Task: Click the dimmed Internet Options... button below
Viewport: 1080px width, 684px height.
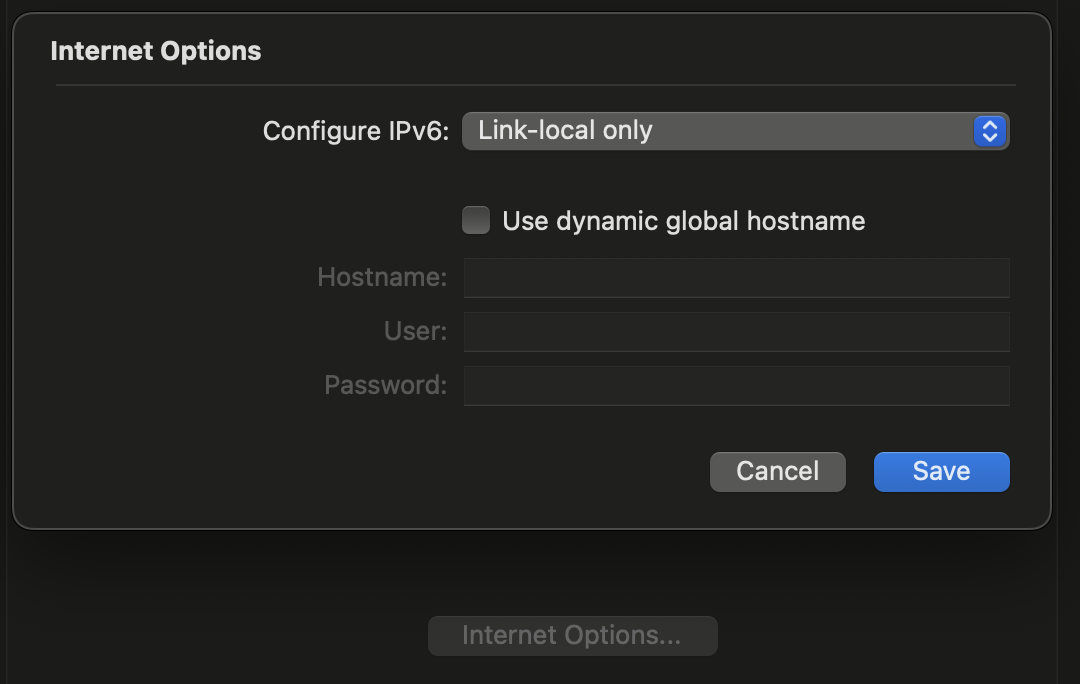Action: 572,636
